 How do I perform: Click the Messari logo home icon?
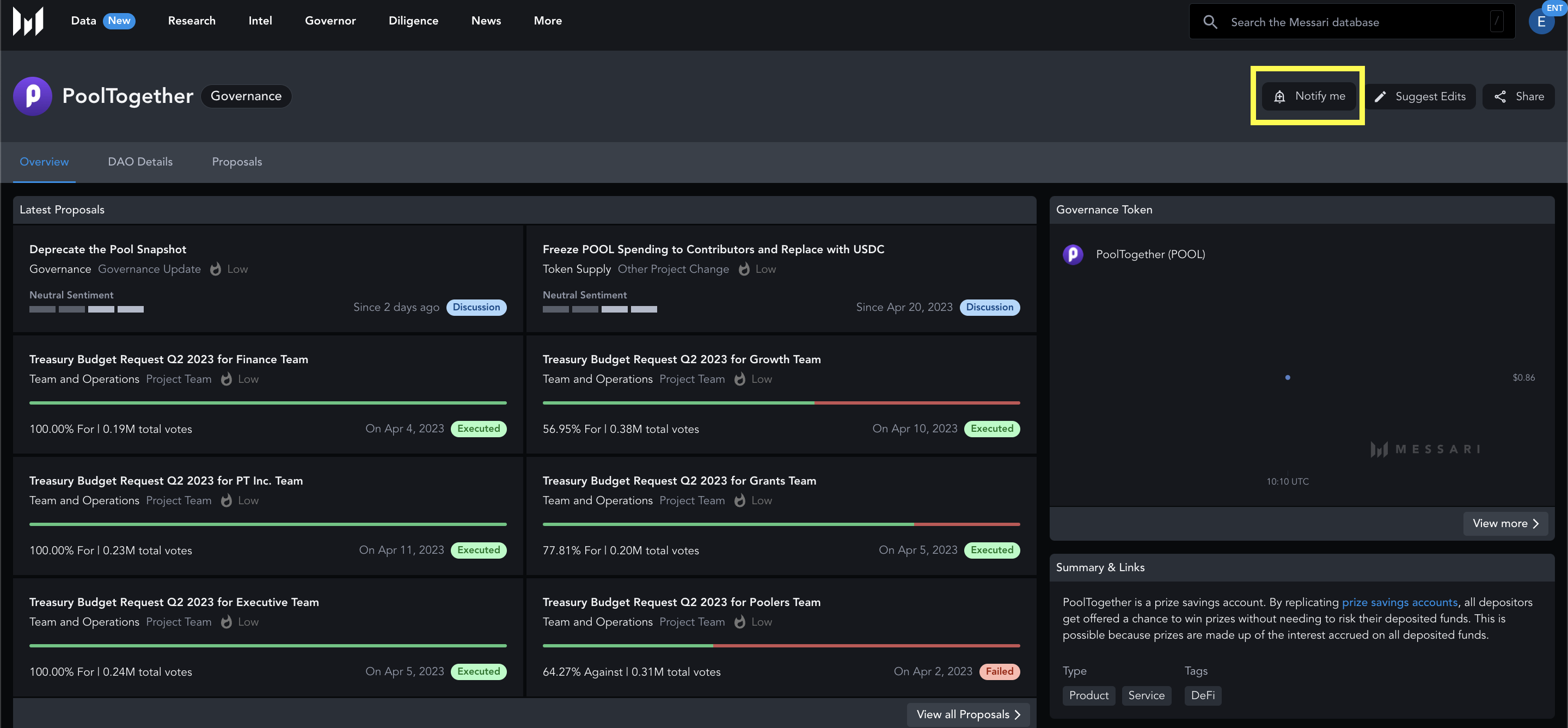[x=28, y=21]
